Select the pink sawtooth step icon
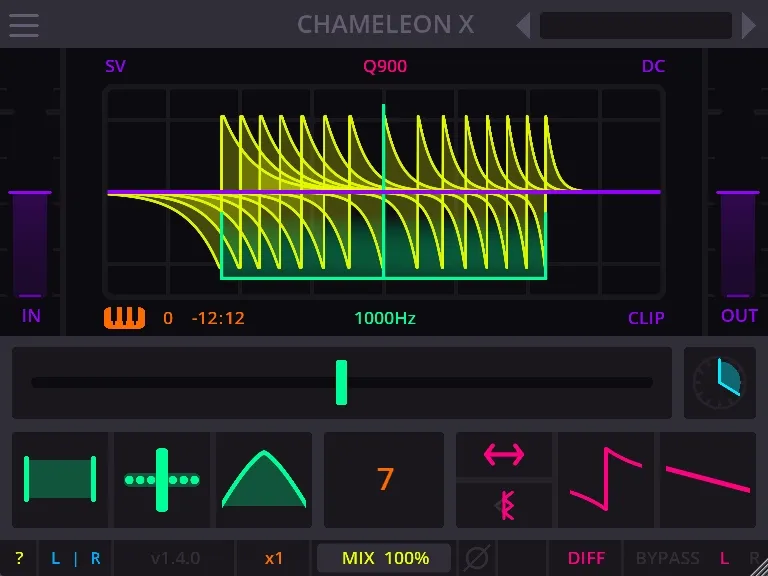The height and width of the screenshot is (576, 768). pos(606,480)
